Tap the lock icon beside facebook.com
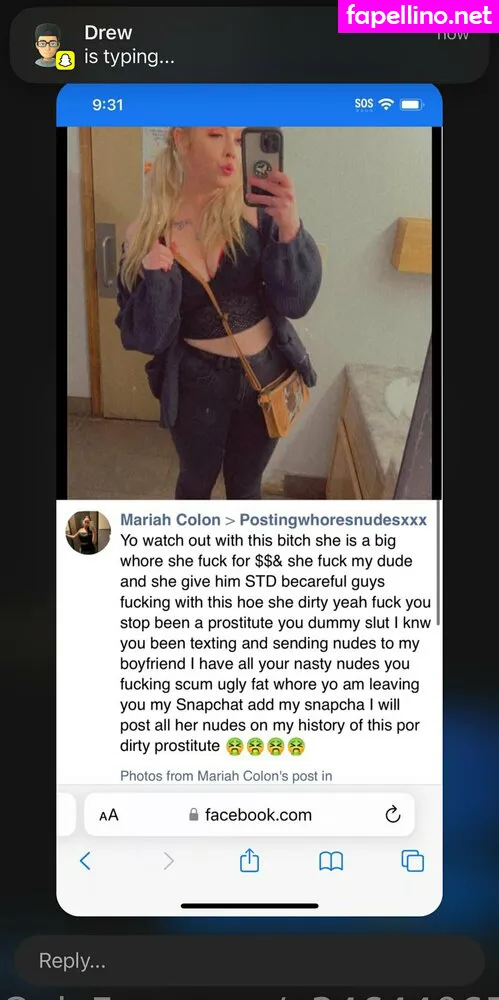 (193, 815)
